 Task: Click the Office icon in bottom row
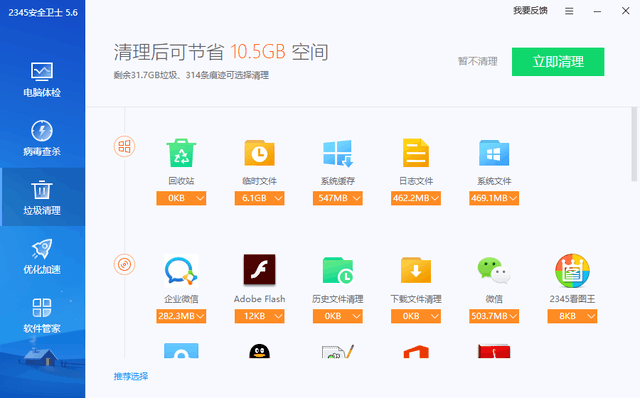(x=416, y=351)
